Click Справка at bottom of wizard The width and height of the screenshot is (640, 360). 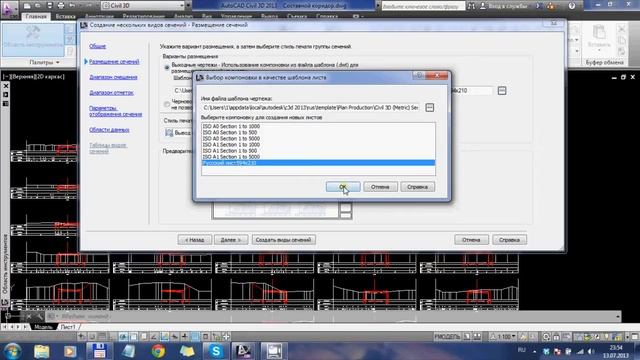click(x=509, y=240)
